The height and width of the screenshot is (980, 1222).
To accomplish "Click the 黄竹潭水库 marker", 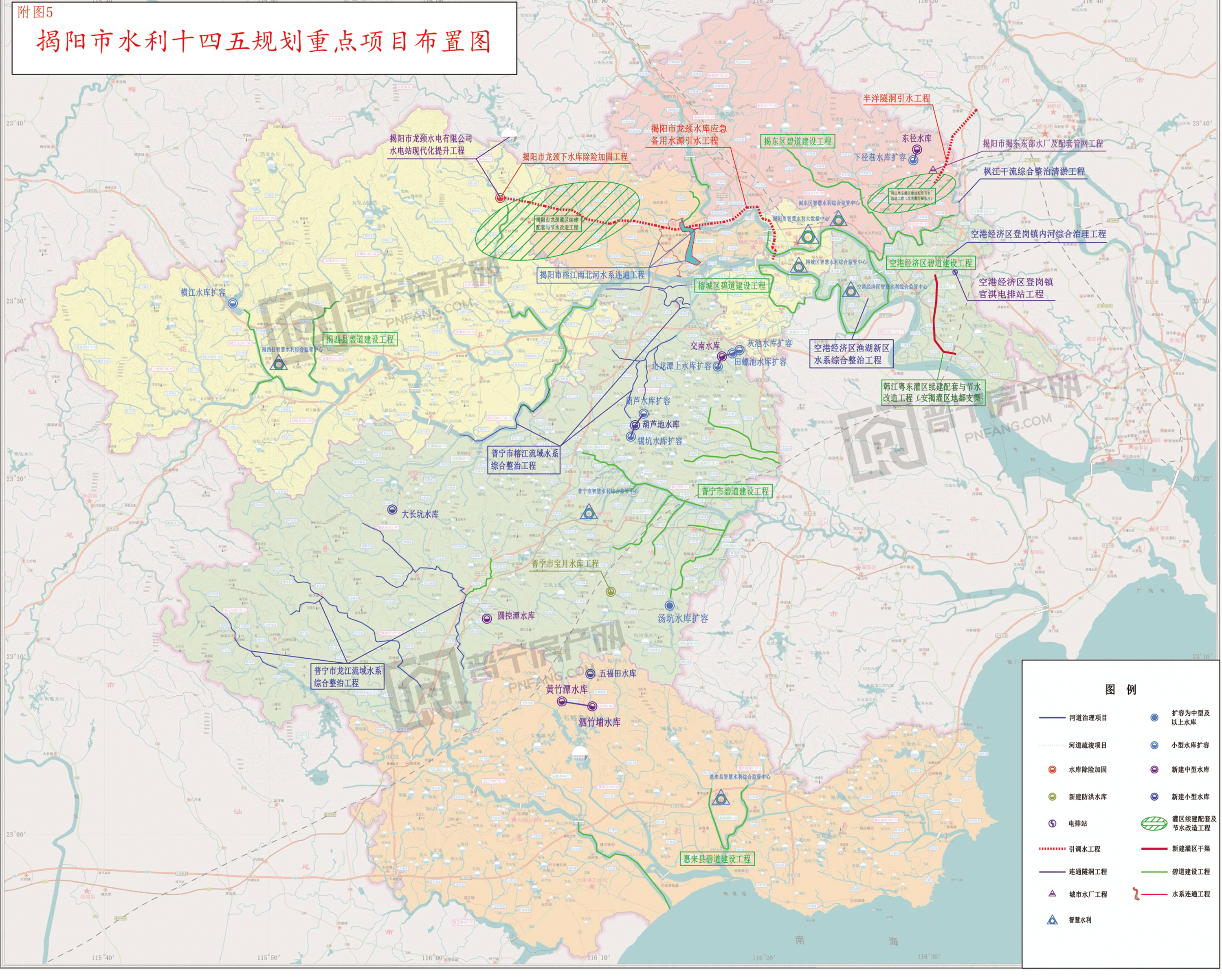I will tap(562, 702).
